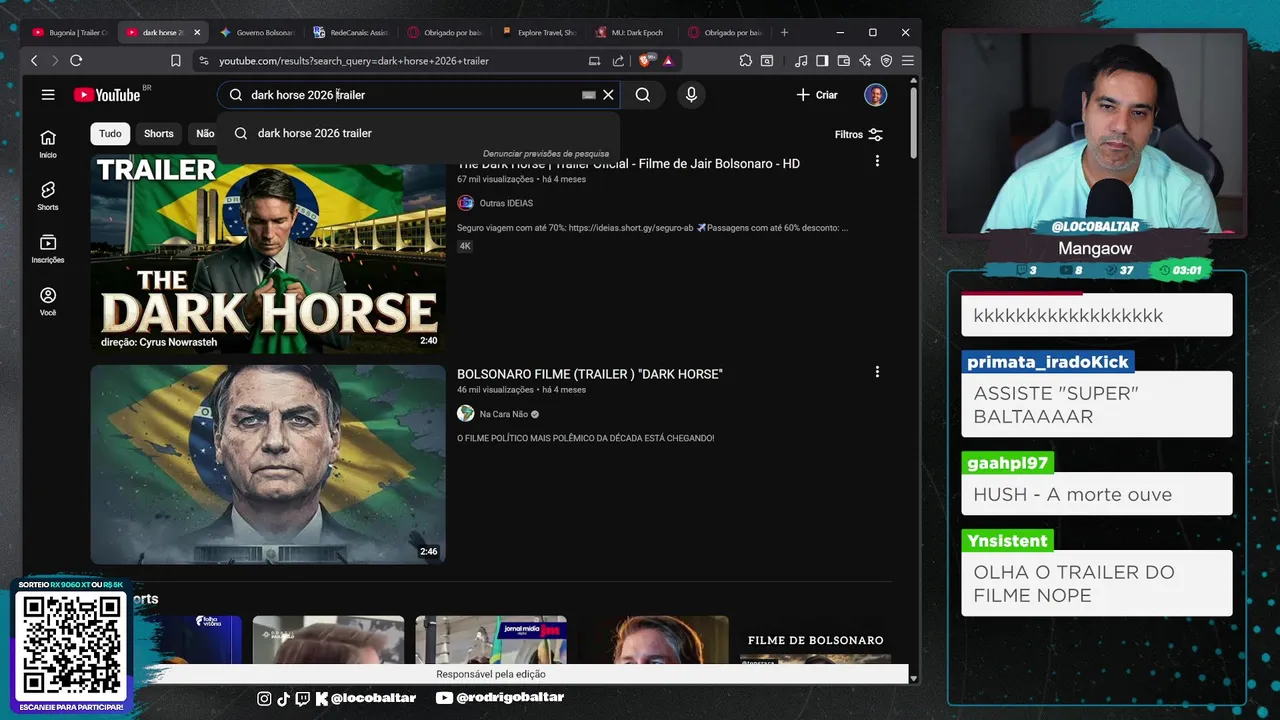This screenshot has width=1280, height=720.
Task: Play The Dark Horse trailer thumbnail
Action: tap(268, 255)
